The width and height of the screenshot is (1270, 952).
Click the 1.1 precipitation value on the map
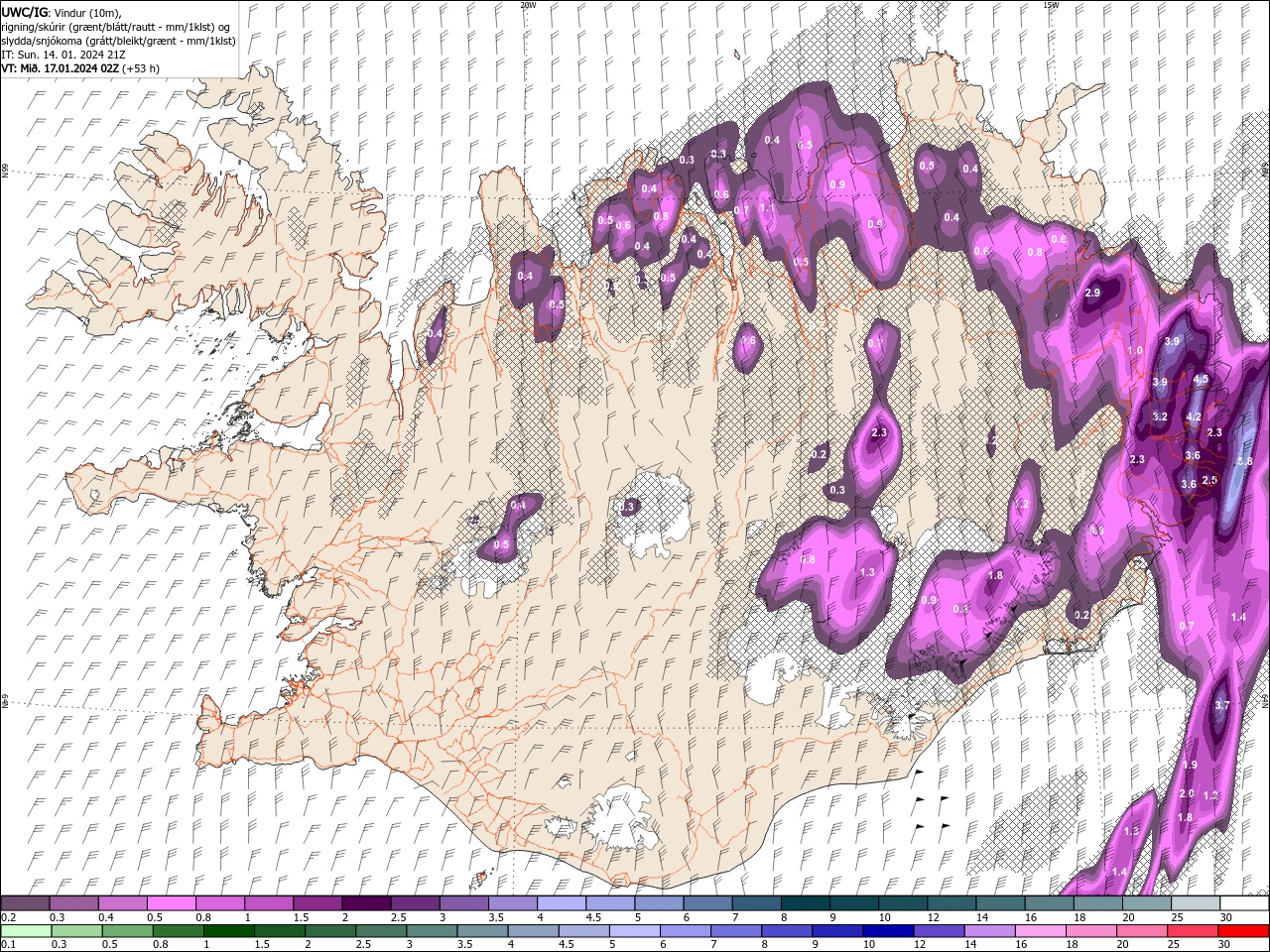(766, 209)
